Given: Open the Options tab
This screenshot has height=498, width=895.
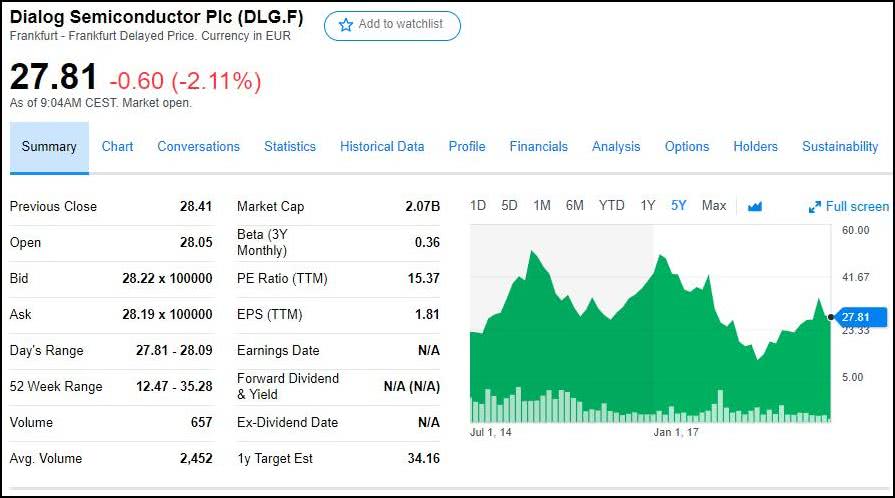Looking at the screenshot, I should point(687,147).
